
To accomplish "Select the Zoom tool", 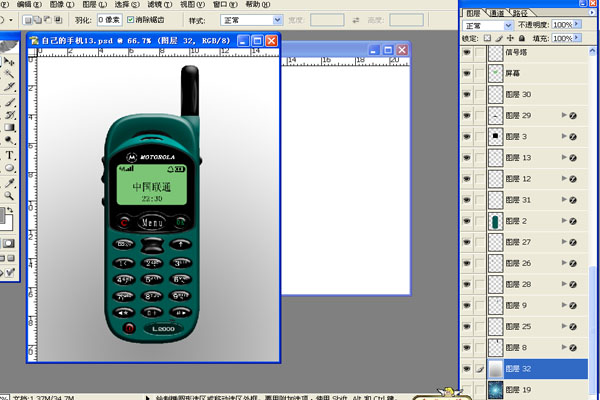I will (9, 196).
